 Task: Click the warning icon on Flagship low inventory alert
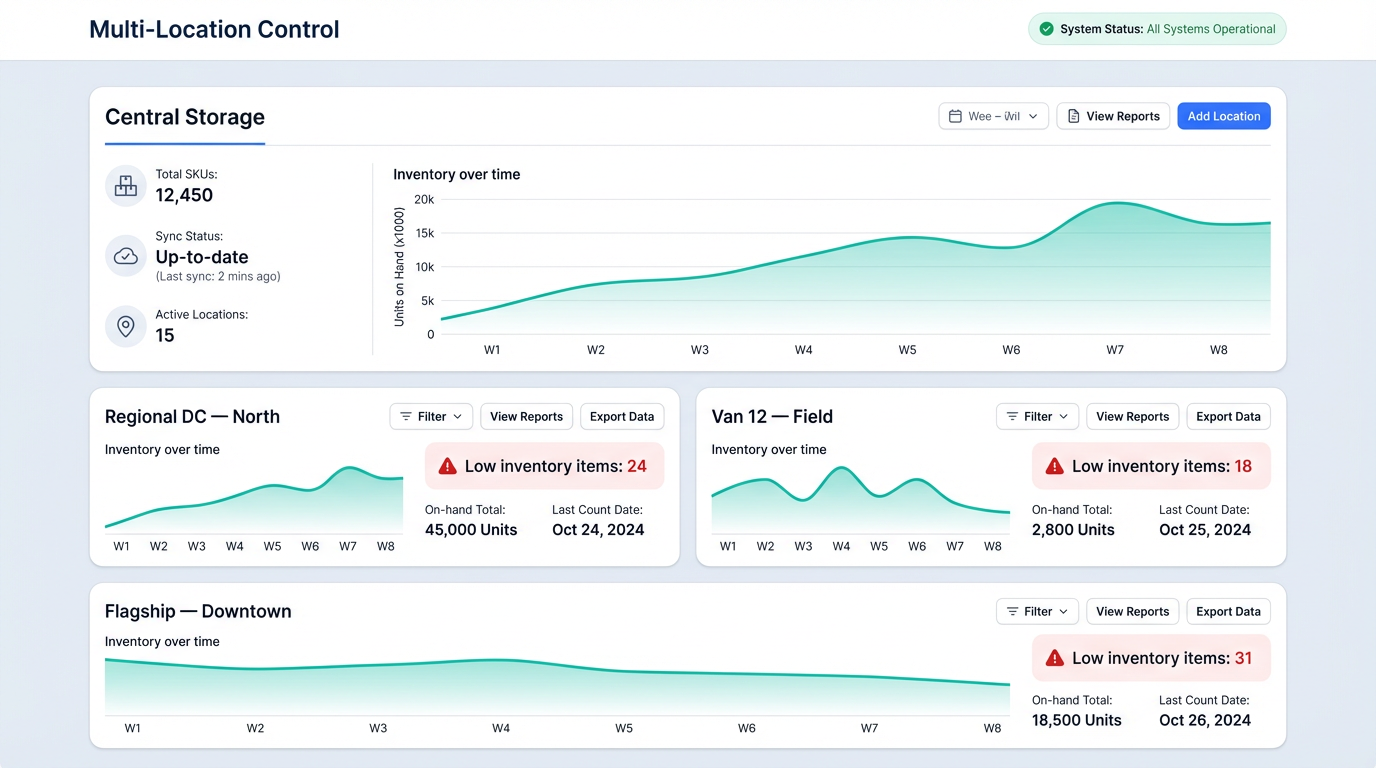(1055, 657)
